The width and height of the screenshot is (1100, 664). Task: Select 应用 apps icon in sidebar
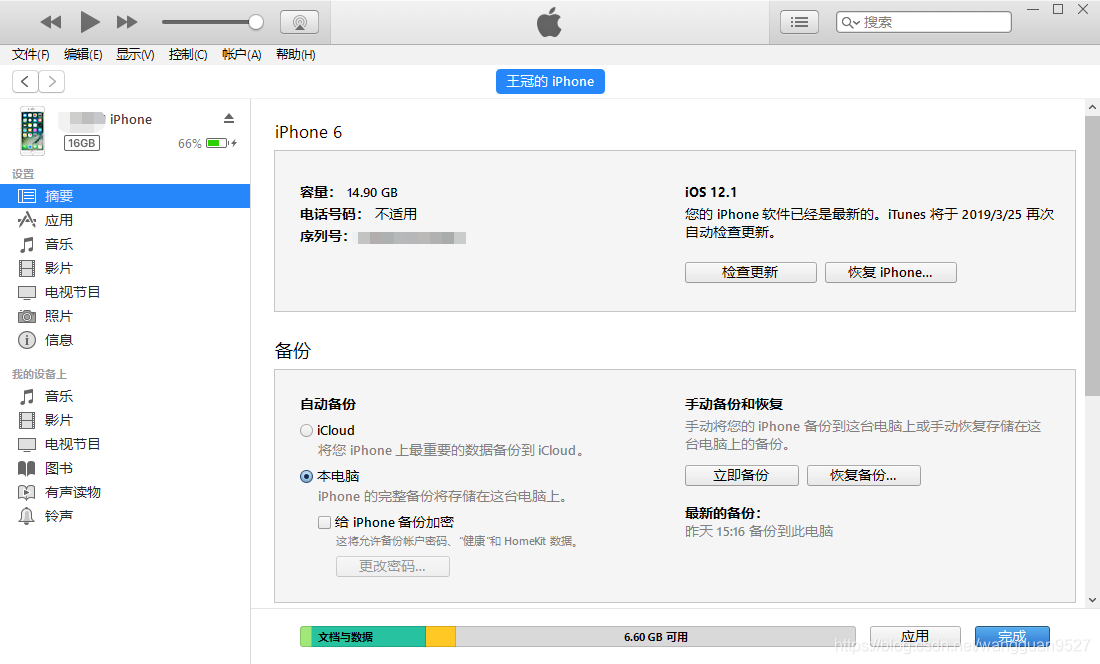(x=27, y=220)
